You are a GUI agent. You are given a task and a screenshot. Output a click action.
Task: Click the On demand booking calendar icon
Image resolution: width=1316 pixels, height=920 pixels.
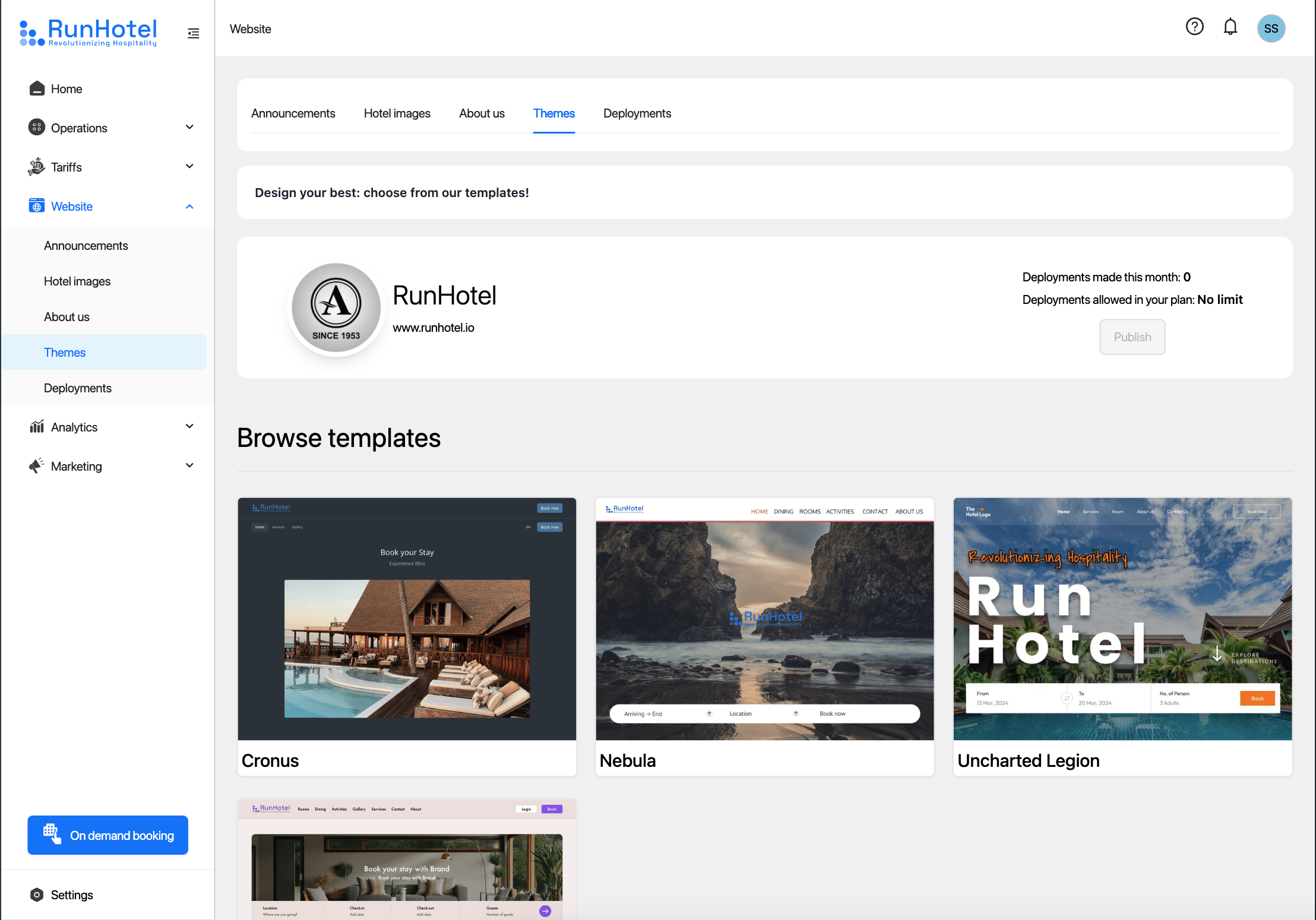[x=52, y=834]
